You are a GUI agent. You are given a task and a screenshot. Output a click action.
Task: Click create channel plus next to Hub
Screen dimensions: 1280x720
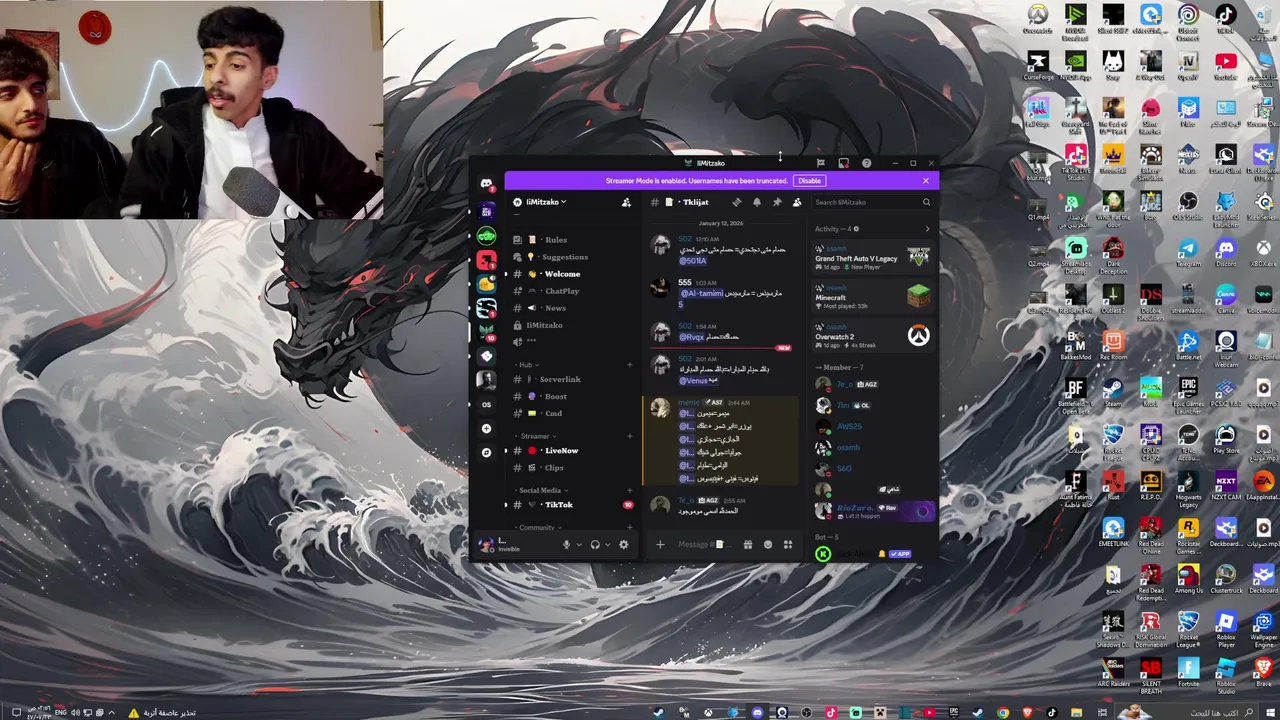coord(629,365)
